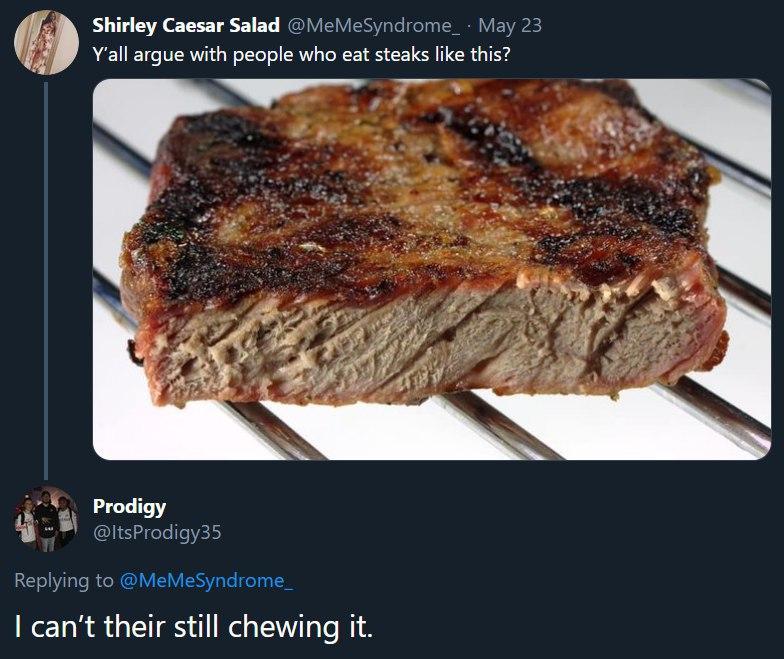Click the @ItsProdigy35 handle
This screenshot has height=659, width=784.
click(156, 532)
